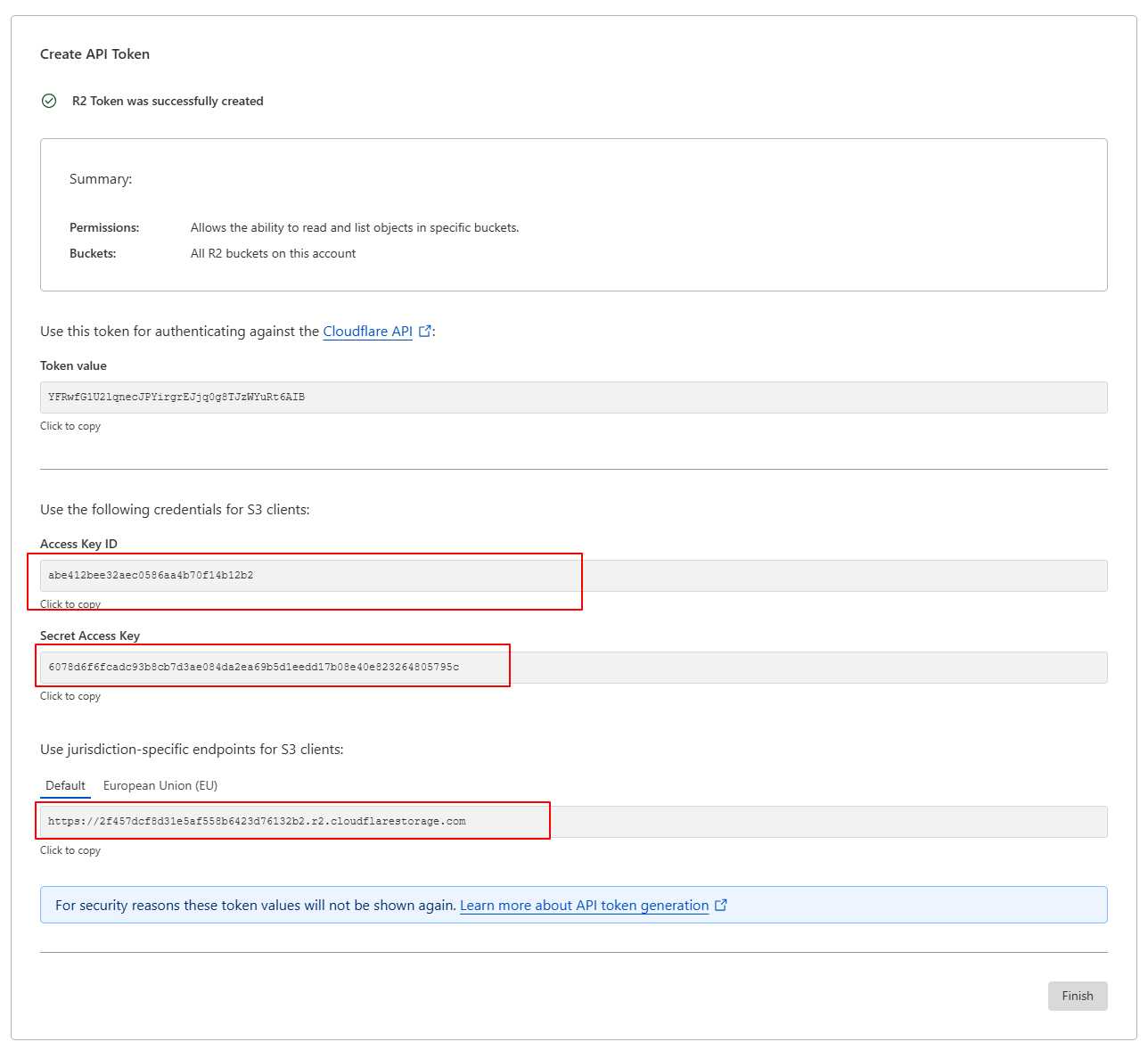Click the Create API Token heading

coord(94,54)
